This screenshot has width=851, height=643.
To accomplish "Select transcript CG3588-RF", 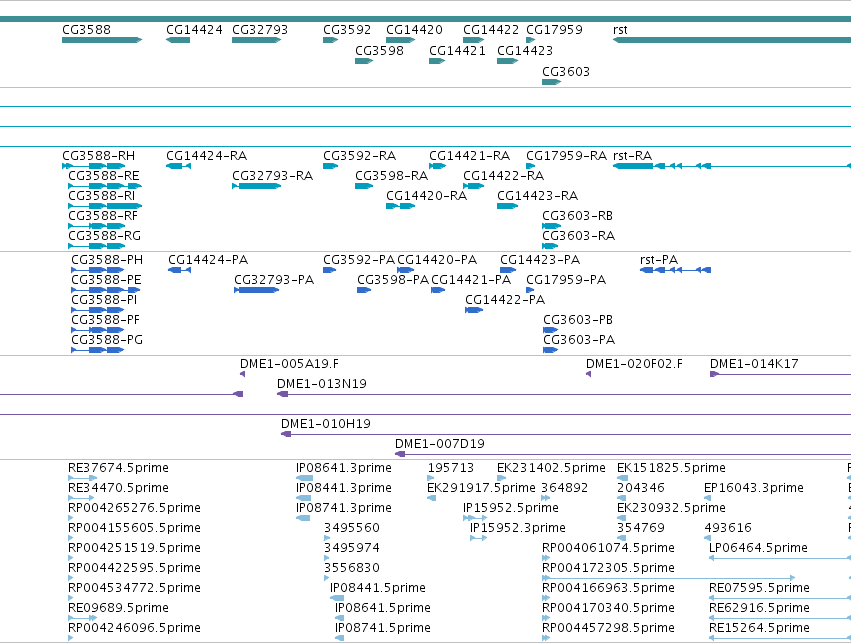I will coord(97,226).
